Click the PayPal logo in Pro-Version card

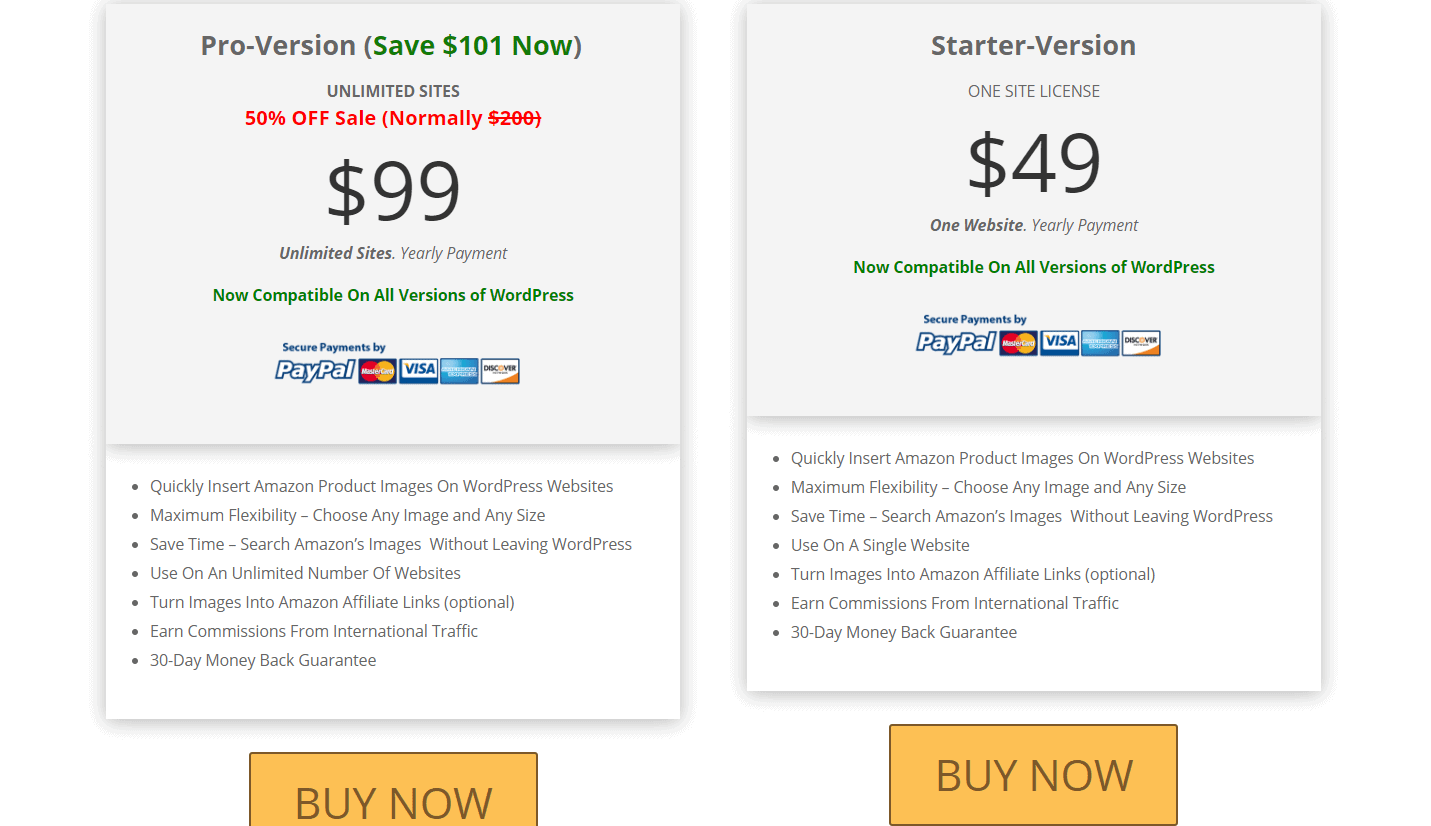pos(315,370)
